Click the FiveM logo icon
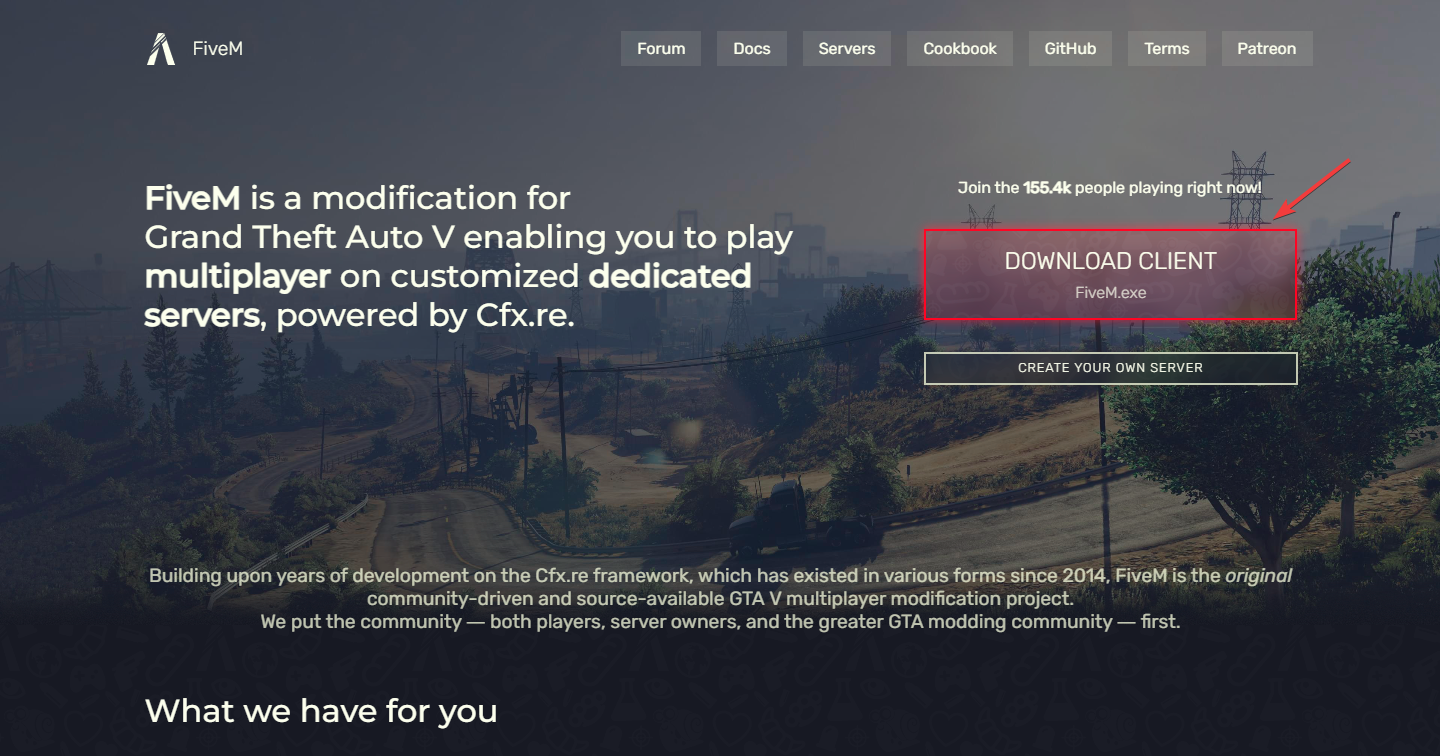1440x756 pixels. [x=161, y=49]
